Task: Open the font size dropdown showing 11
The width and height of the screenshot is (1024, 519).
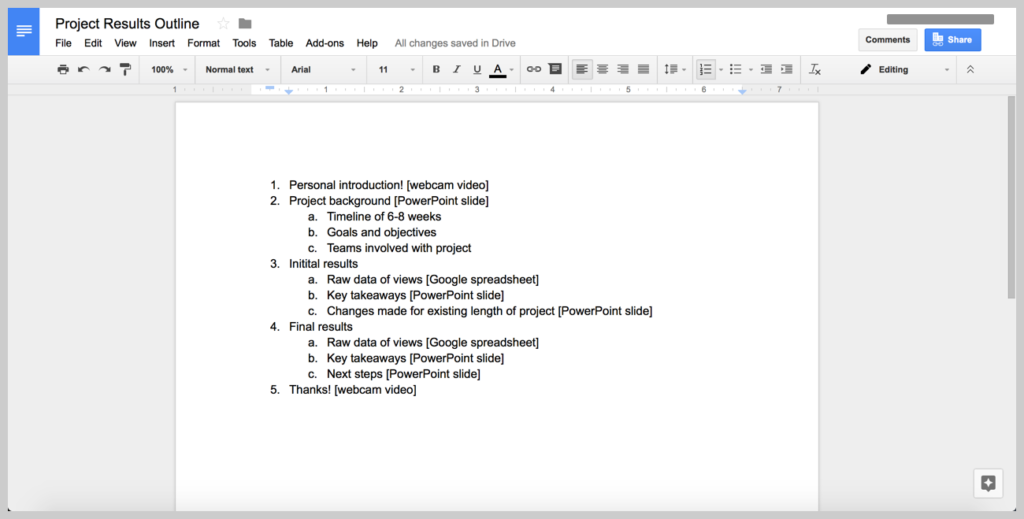Action: tap(396, 69)
